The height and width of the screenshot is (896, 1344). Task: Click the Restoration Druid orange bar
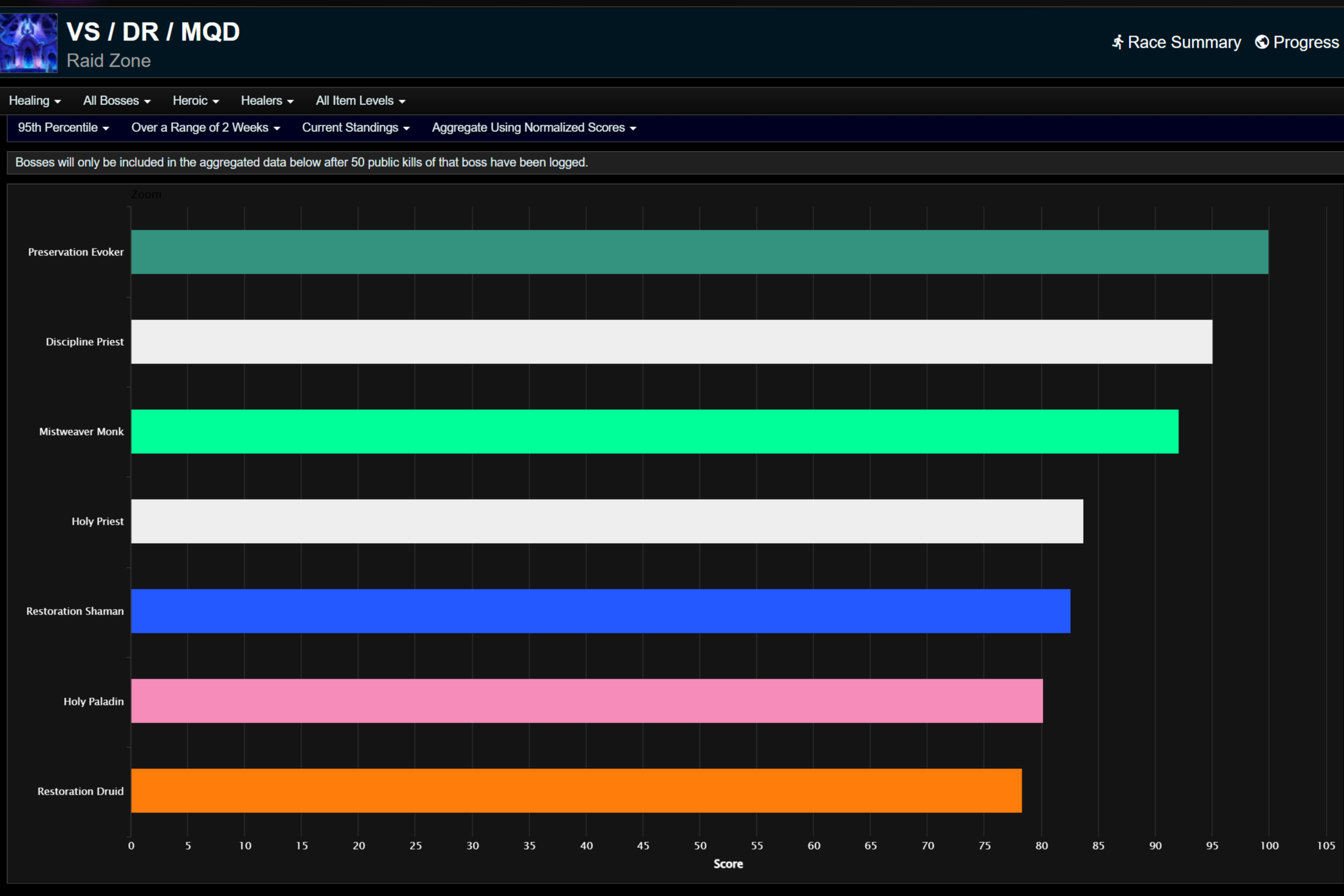576,790
